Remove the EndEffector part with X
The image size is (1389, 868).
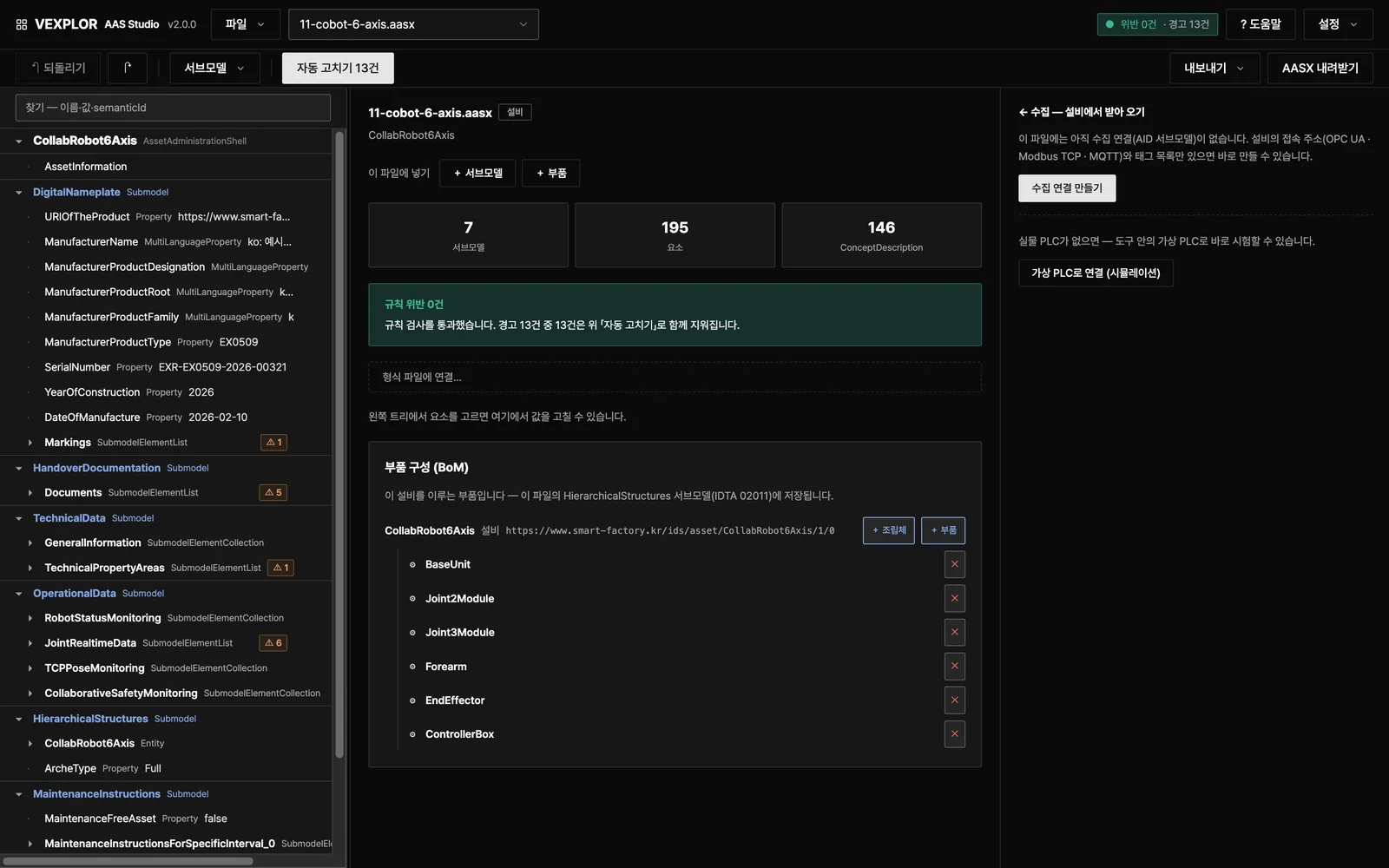tap(954, 700)
